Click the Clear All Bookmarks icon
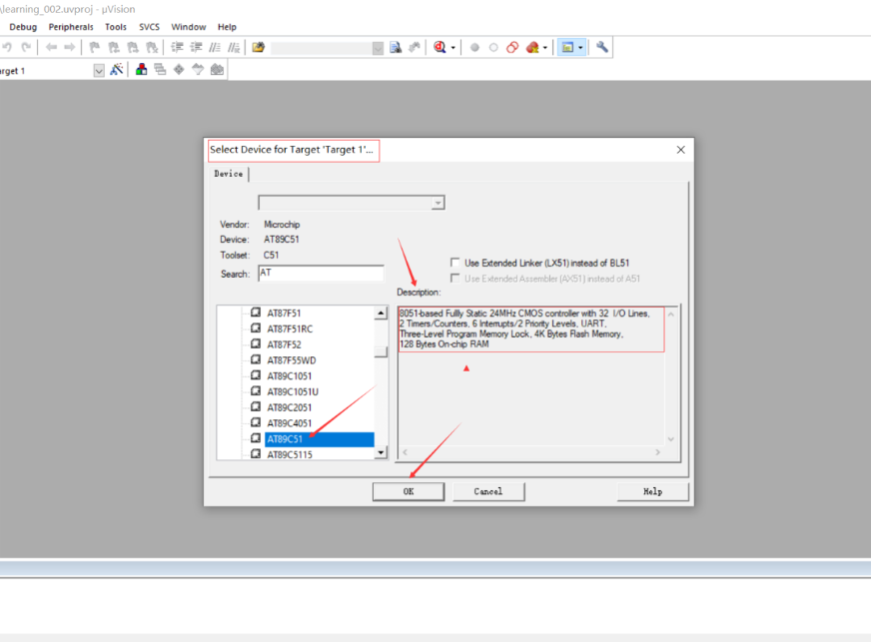The height and width of the screenshot is (643, 871). tap(152, 48)
